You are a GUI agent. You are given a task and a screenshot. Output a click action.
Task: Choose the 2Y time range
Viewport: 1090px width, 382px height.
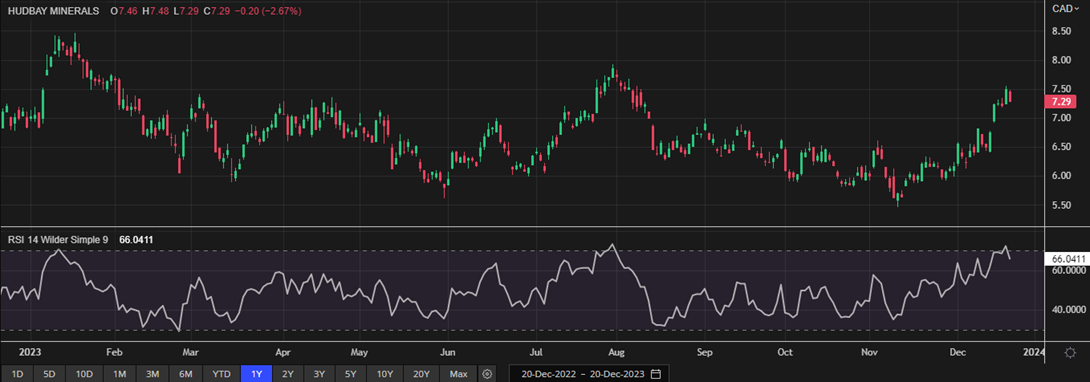tap(288, 374)
